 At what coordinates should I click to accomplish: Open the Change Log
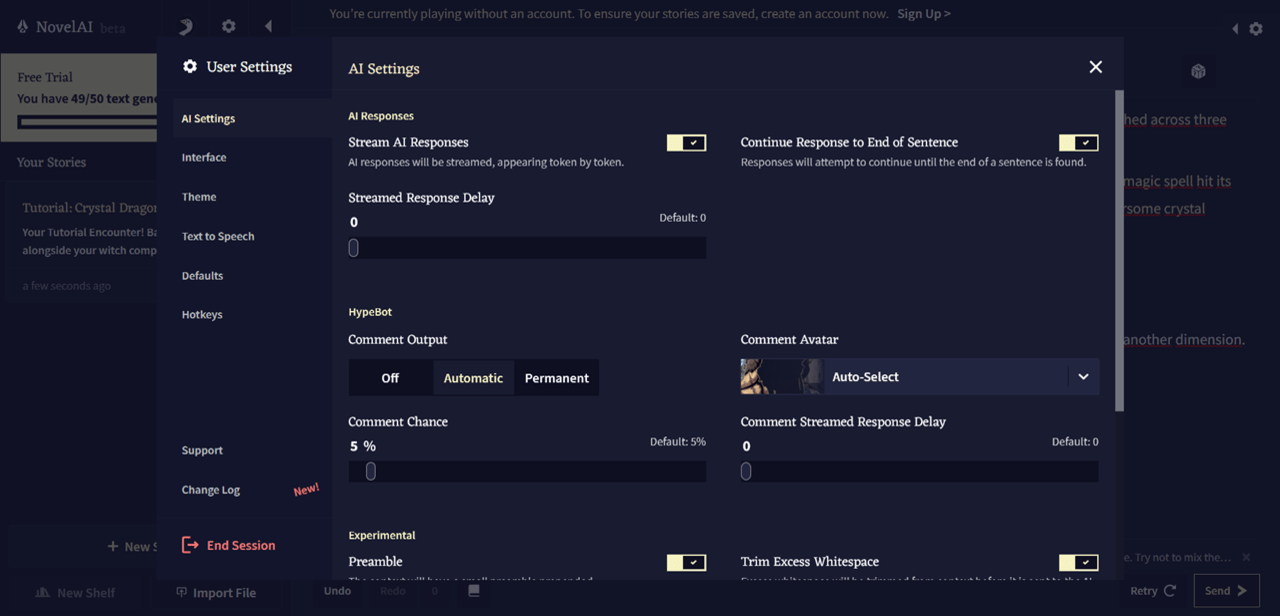[x=211, y=490]
